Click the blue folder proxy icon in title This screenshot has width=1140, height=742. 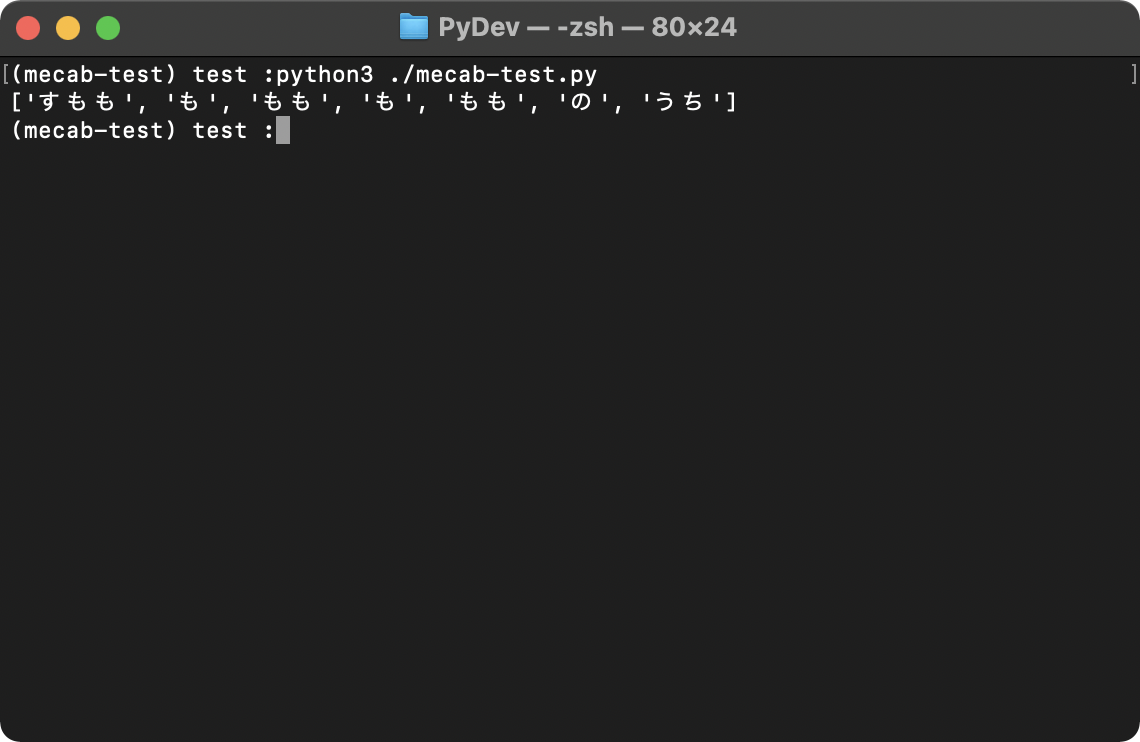point(414,27)
